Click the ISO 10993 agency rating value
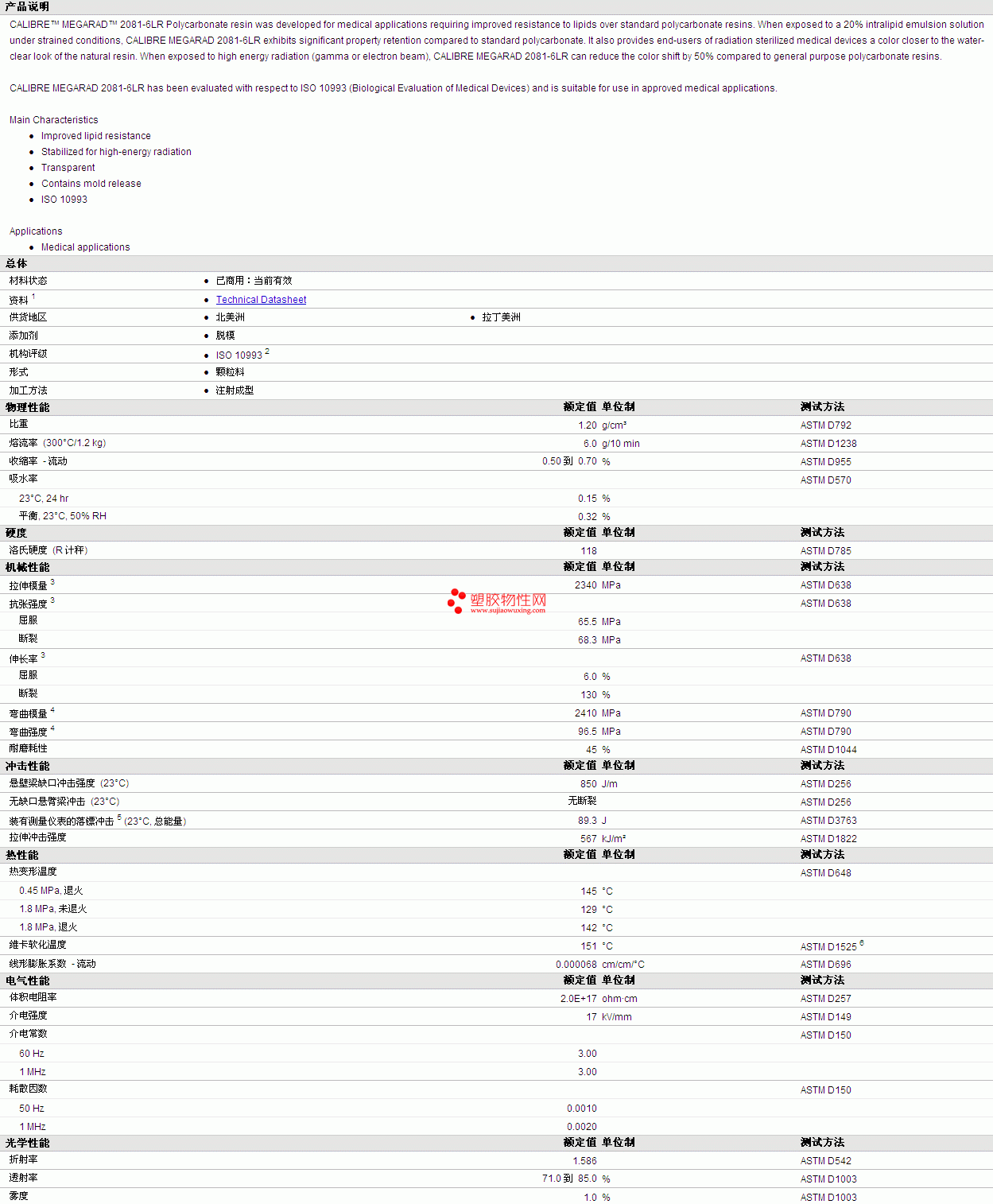The height and width of the screenshot is (1204, 993). tap(239, 355)
